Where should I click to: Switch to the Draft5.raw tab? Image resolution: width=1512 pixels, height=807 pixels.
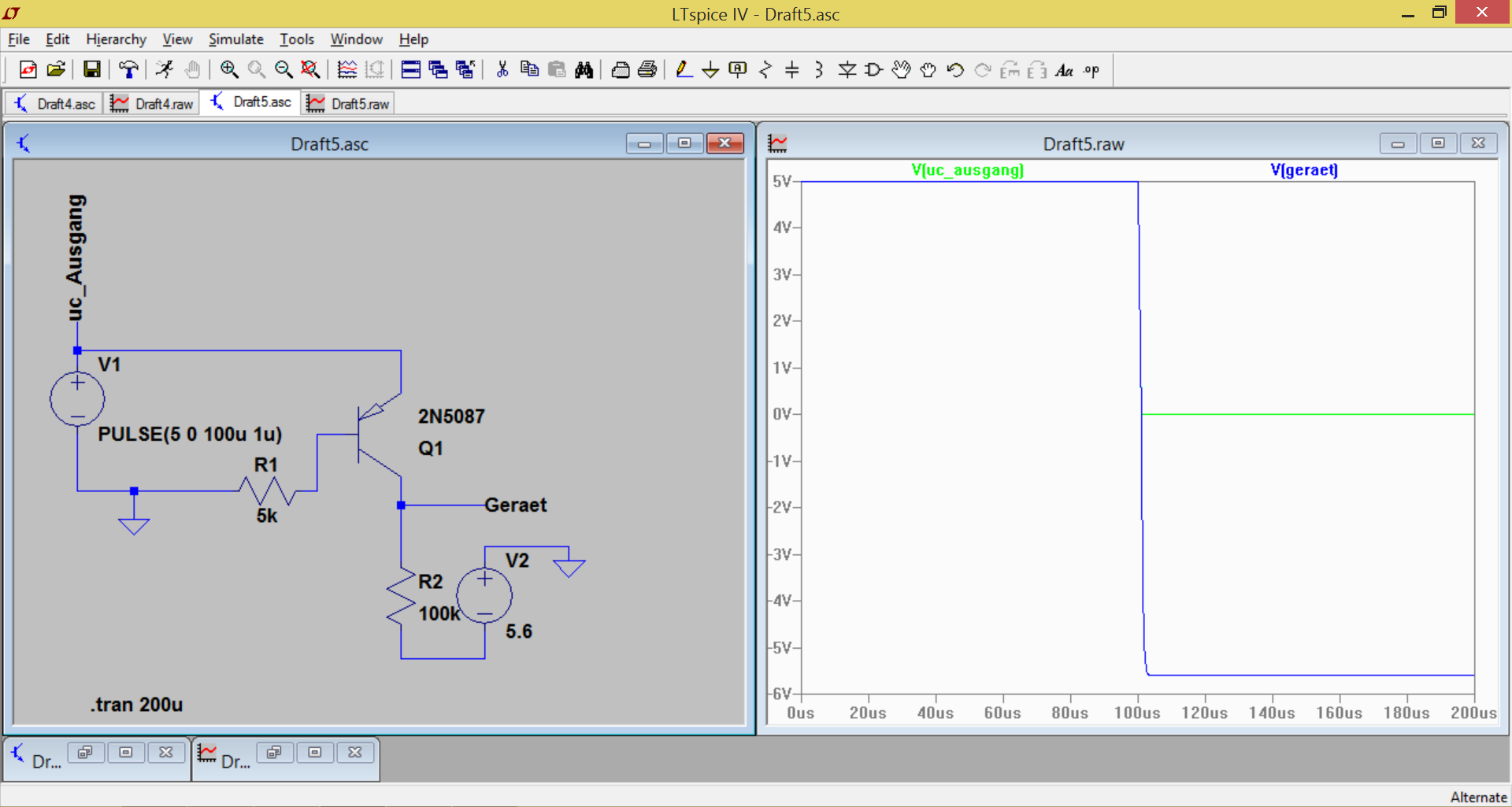pyautogui.click(x=348, y=104)
